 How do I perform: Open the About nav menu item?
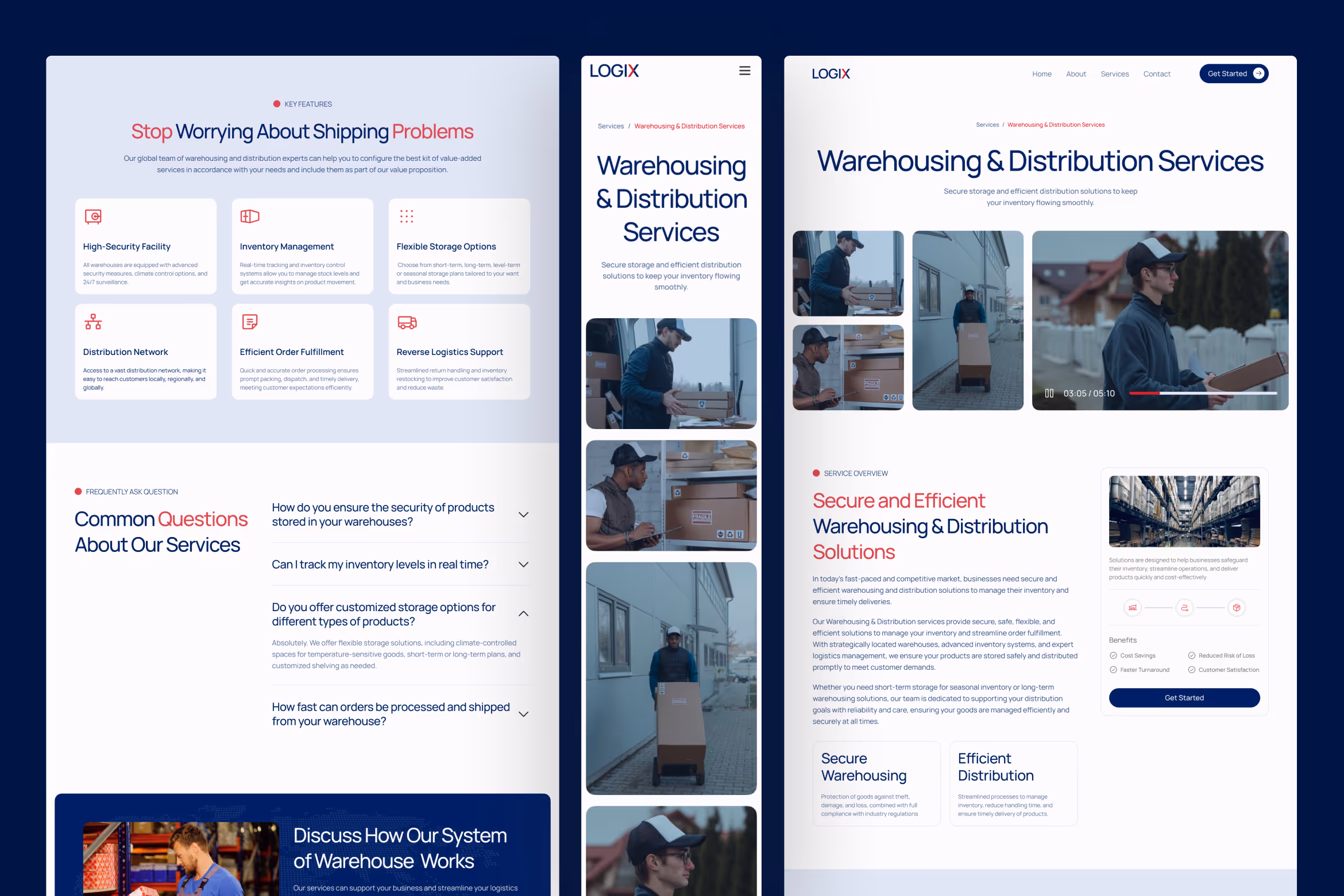pyautogui.click(x=1076, y=74)
